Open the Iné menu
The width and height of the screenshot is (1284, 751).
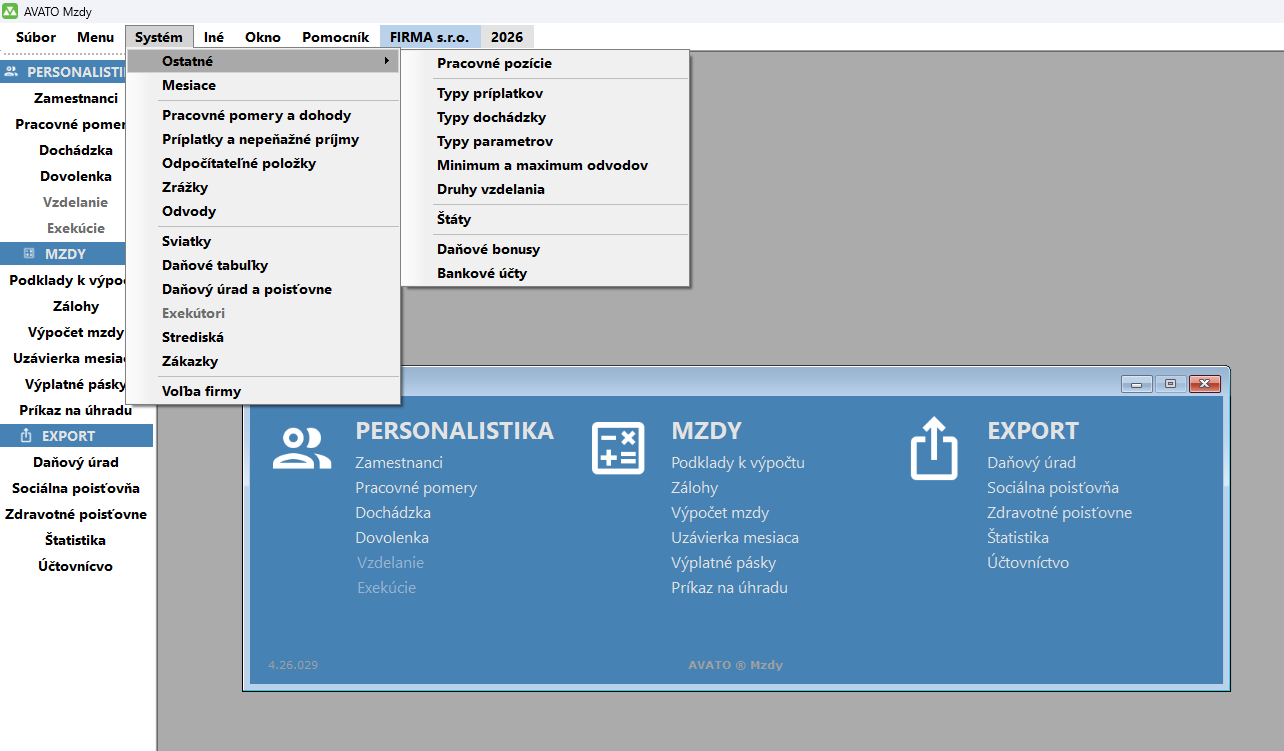click(x=214, y=37)
